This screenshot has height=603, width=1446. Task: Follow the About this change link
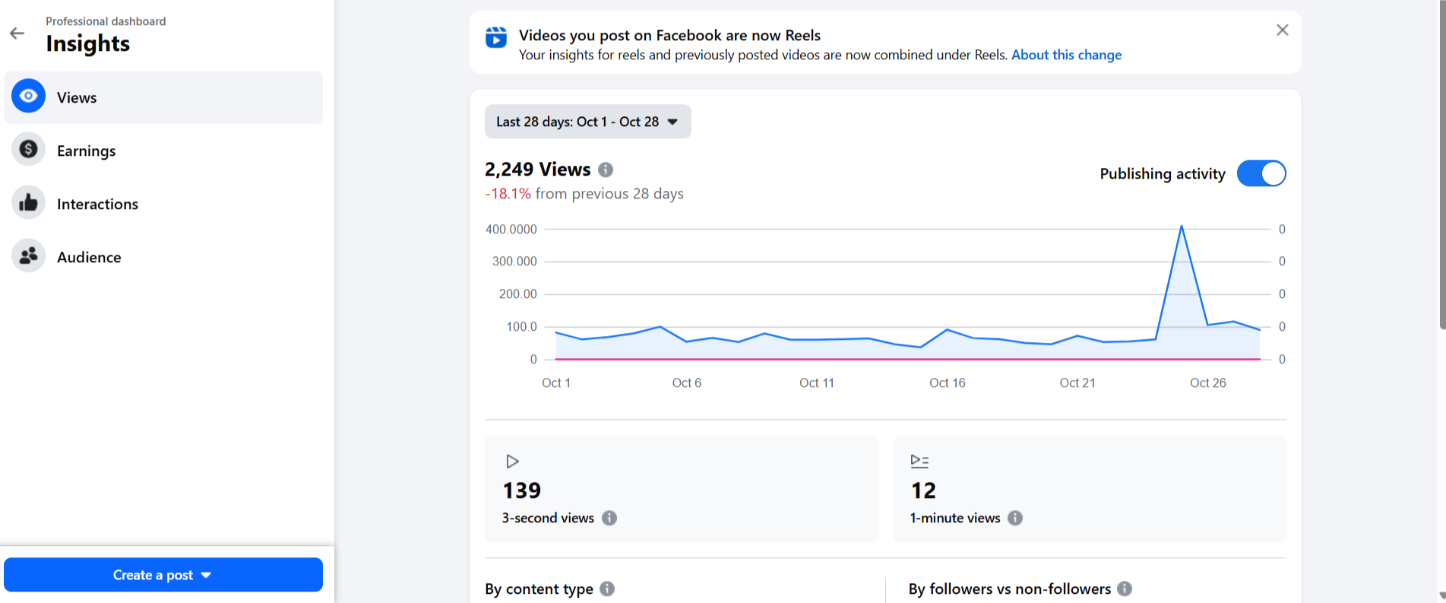click(x=1066, y=55)
